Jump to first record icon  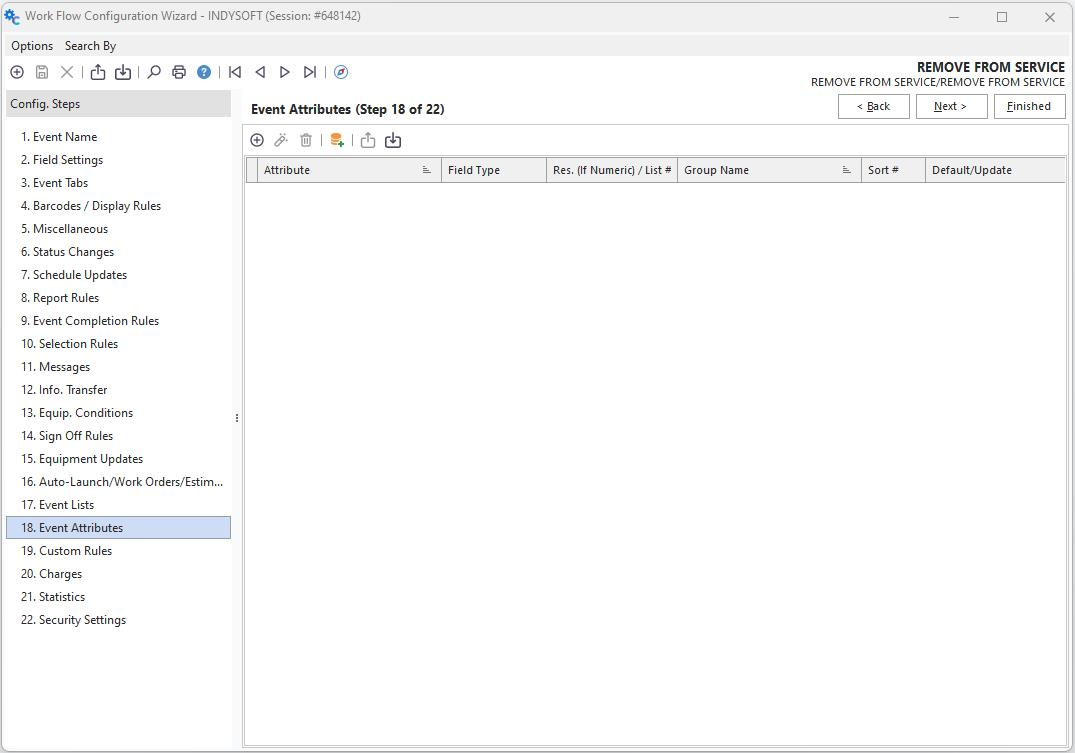point(235,72)
